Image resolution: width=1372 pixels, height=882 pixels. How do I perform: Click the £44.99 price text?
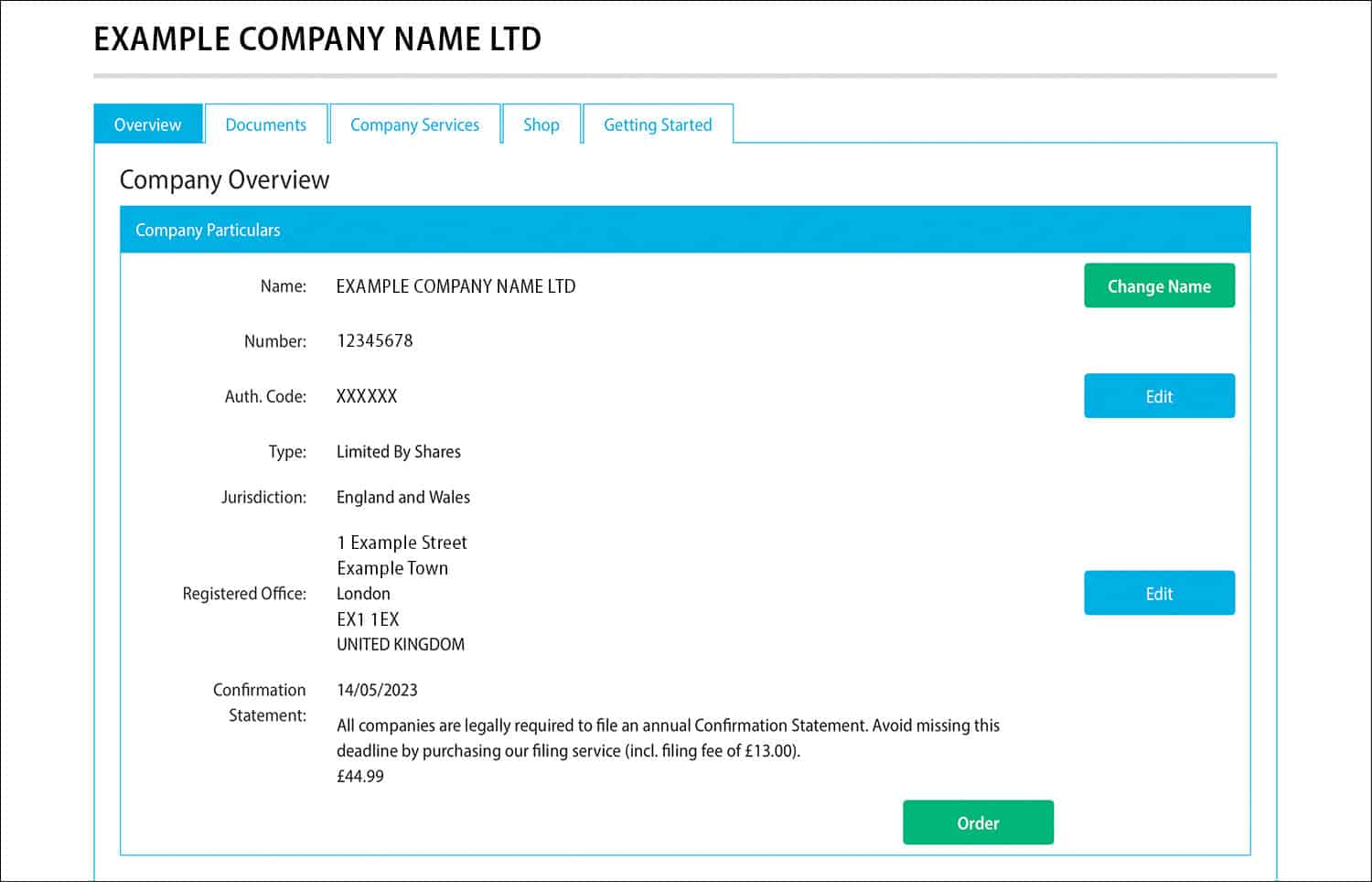[359, 776]
